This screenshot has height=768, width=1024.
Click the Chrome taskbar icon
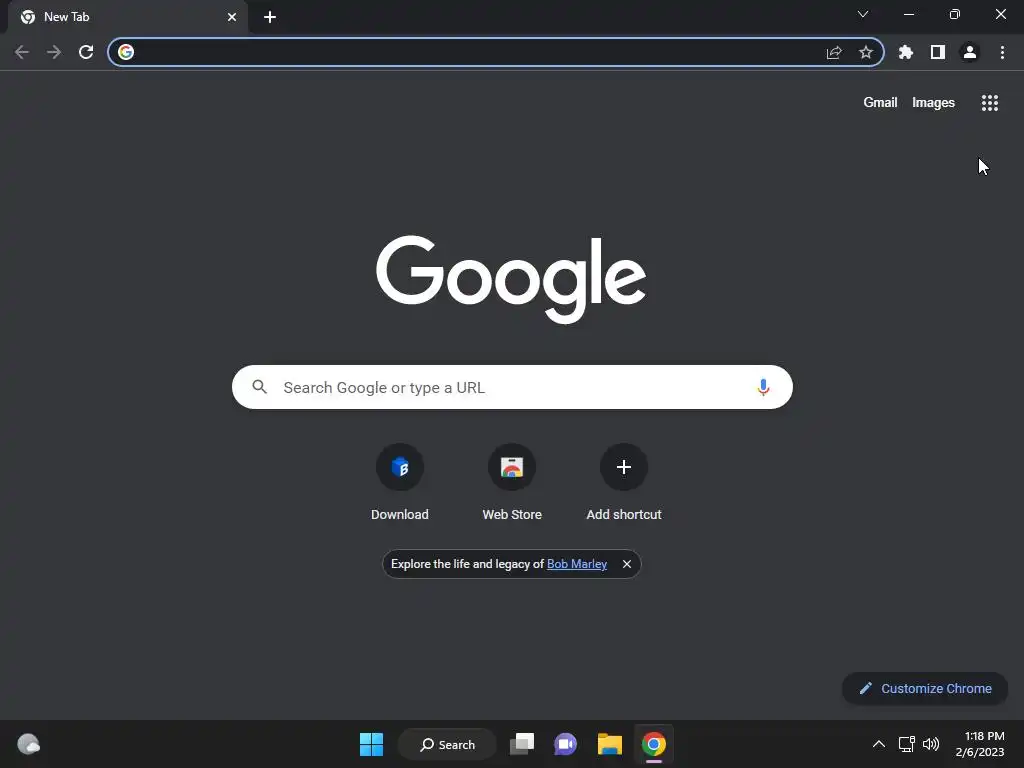point(654,744)
